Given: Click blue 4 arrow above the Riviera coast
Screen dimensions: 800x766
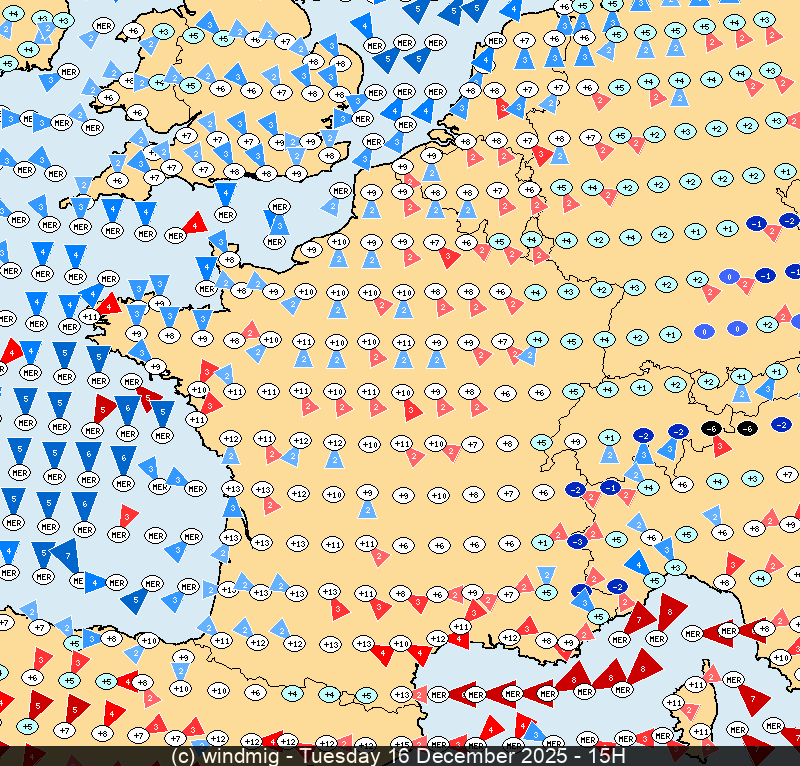Looking at the screenshot, I should 634,563.
